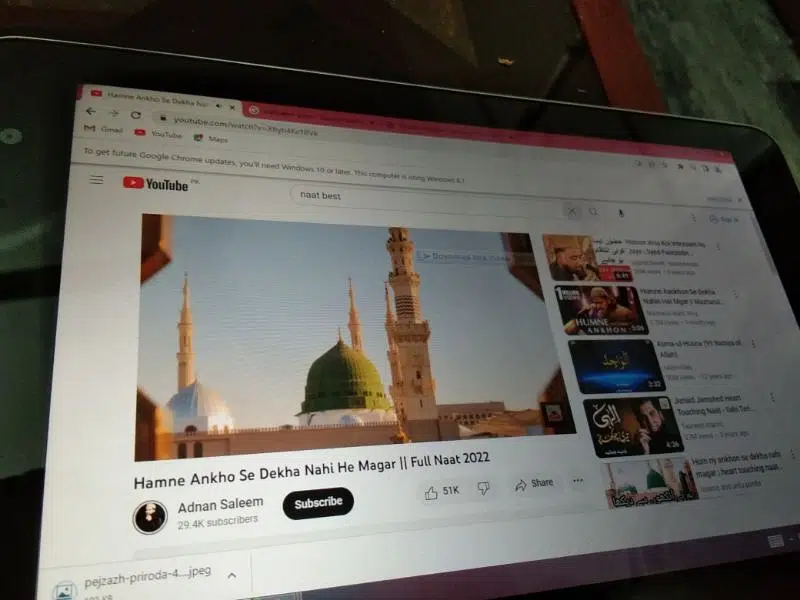This screenshot has width=800, height=600.
Task: Go back with the browser back arrow
Action: [x=91, y=111]
